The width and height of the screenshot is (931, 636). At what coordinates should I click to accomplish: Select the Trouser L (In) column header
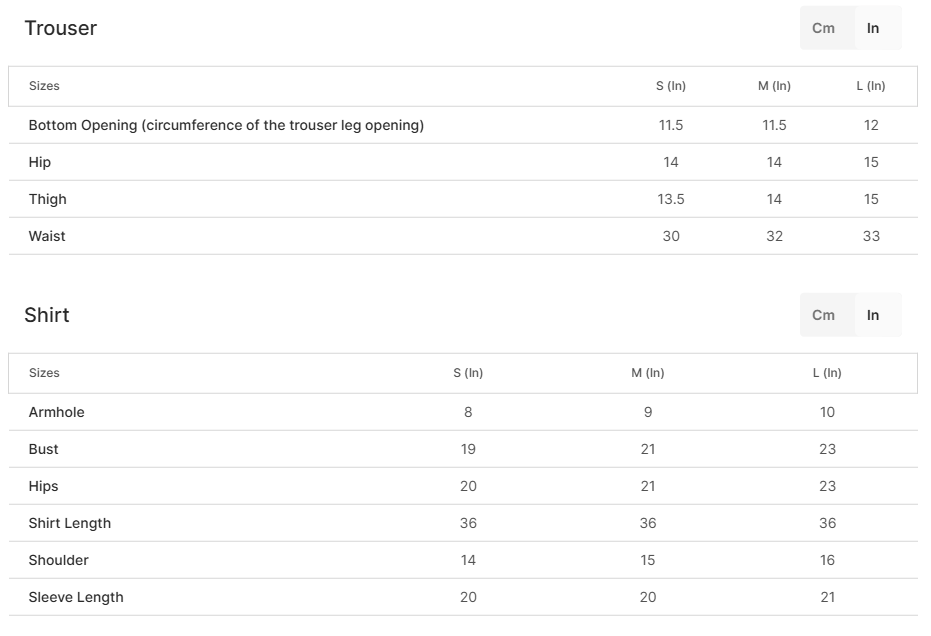click(871, 86)
